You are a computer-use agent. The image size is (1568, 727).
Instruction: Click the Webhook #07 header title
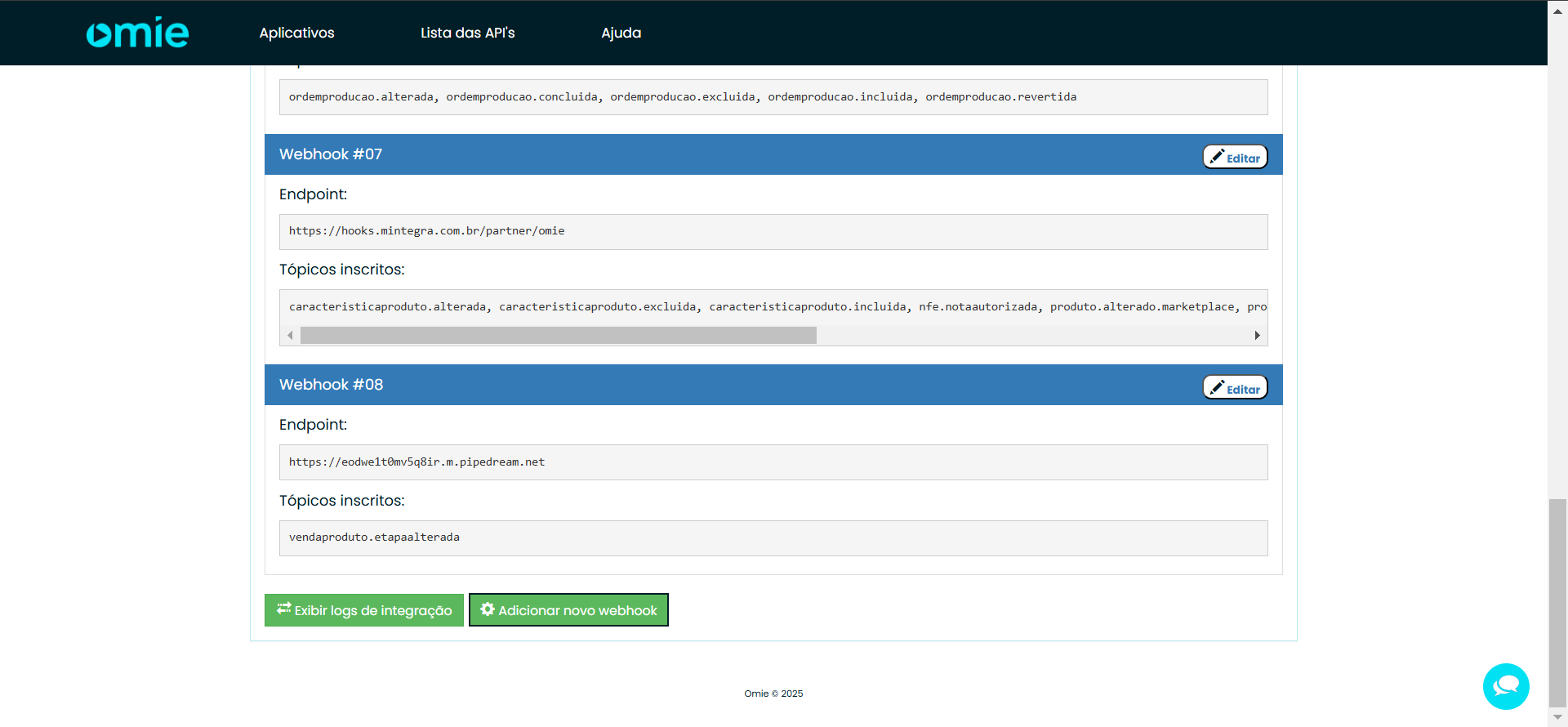tap(331, 154)
